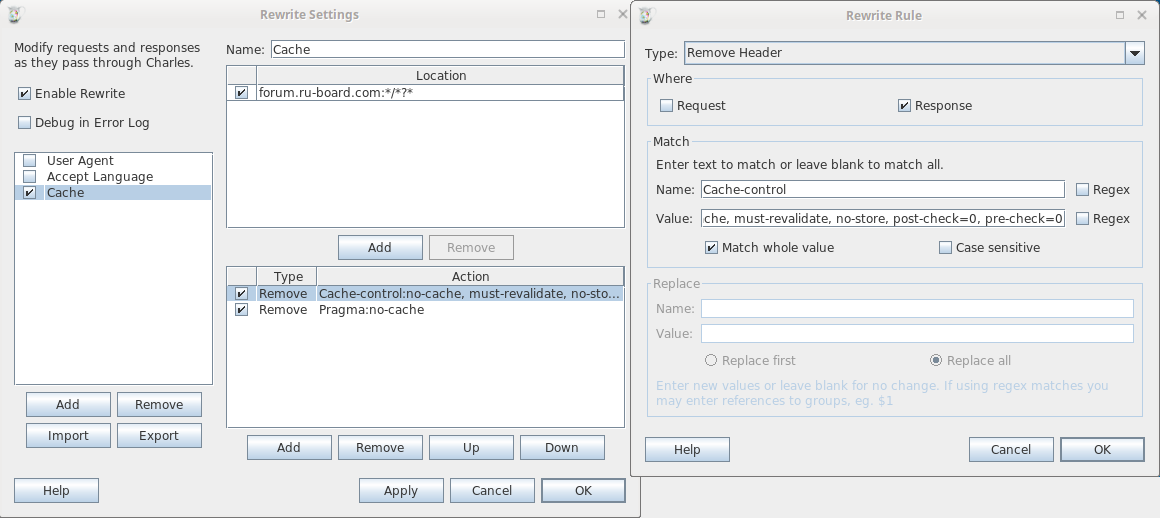Select the Replace all radio button
Screen dimensions: 1160x518
point(936,360)
